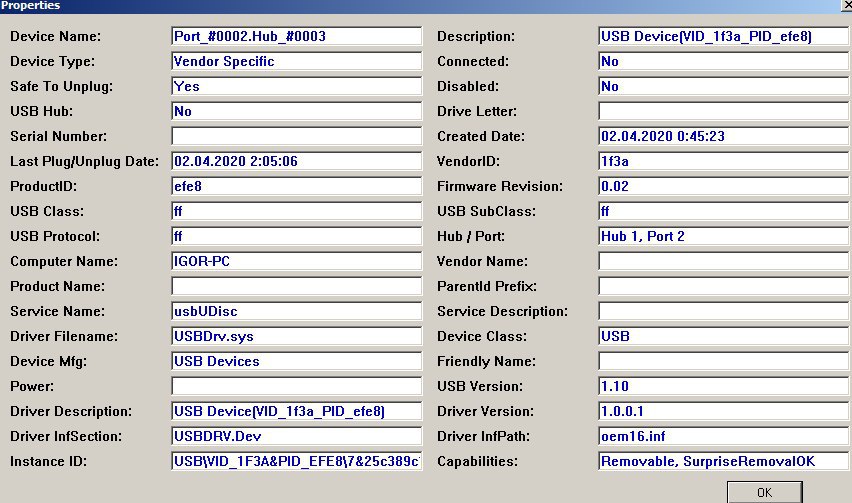
Task: Focus the empty Power field
Action: pos(297,386)
